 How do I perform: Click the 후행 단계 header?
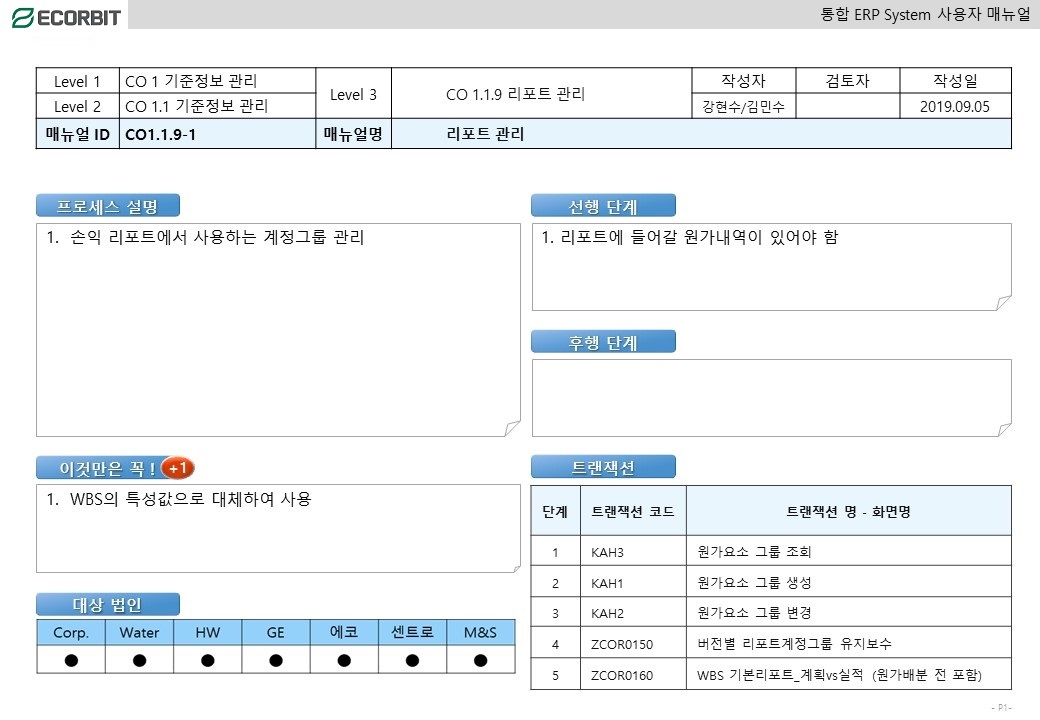(603, 342)
